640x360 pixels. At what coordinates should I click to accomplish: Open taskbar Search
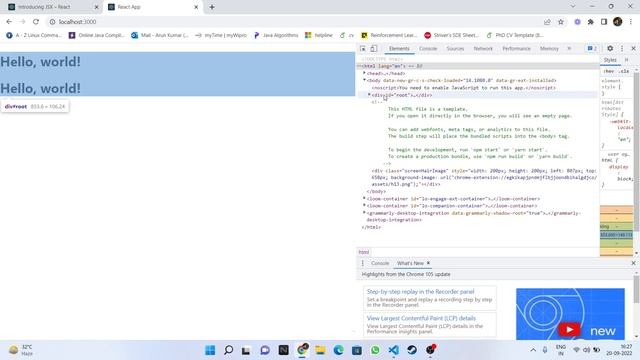pos(229,350)
